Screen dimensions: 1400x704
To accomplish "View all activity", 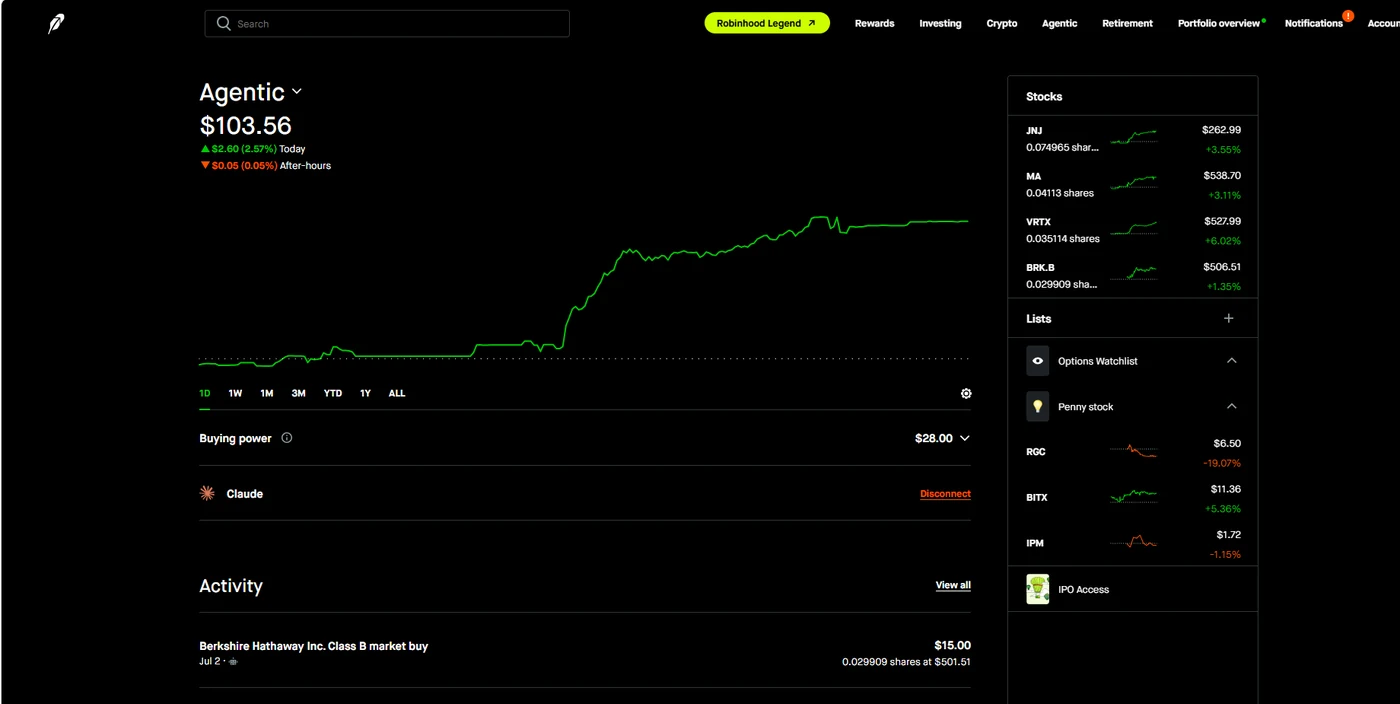I will point(953,585).
